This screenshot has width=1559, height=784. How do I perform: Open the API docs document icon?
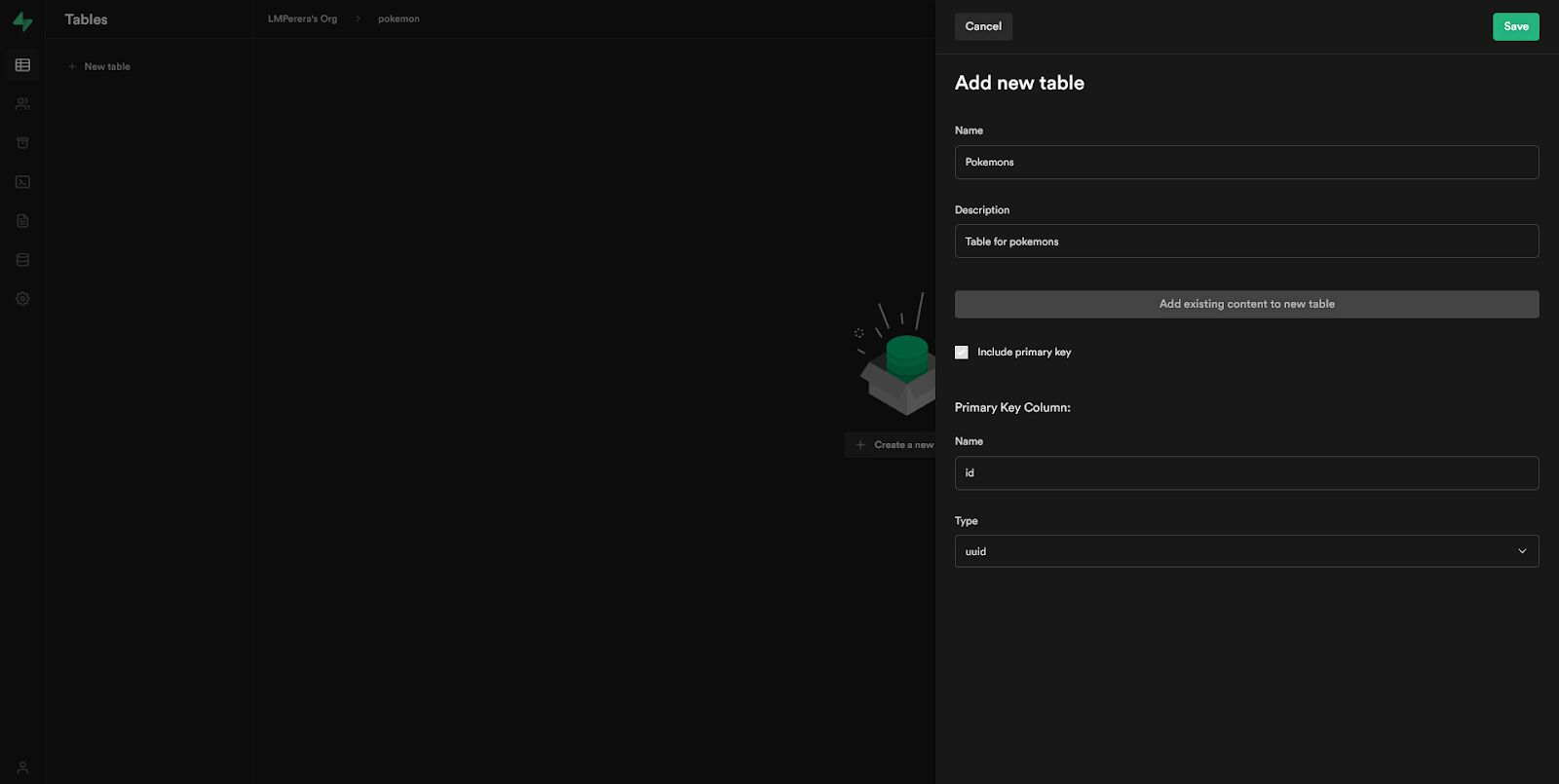coord(22,221)
